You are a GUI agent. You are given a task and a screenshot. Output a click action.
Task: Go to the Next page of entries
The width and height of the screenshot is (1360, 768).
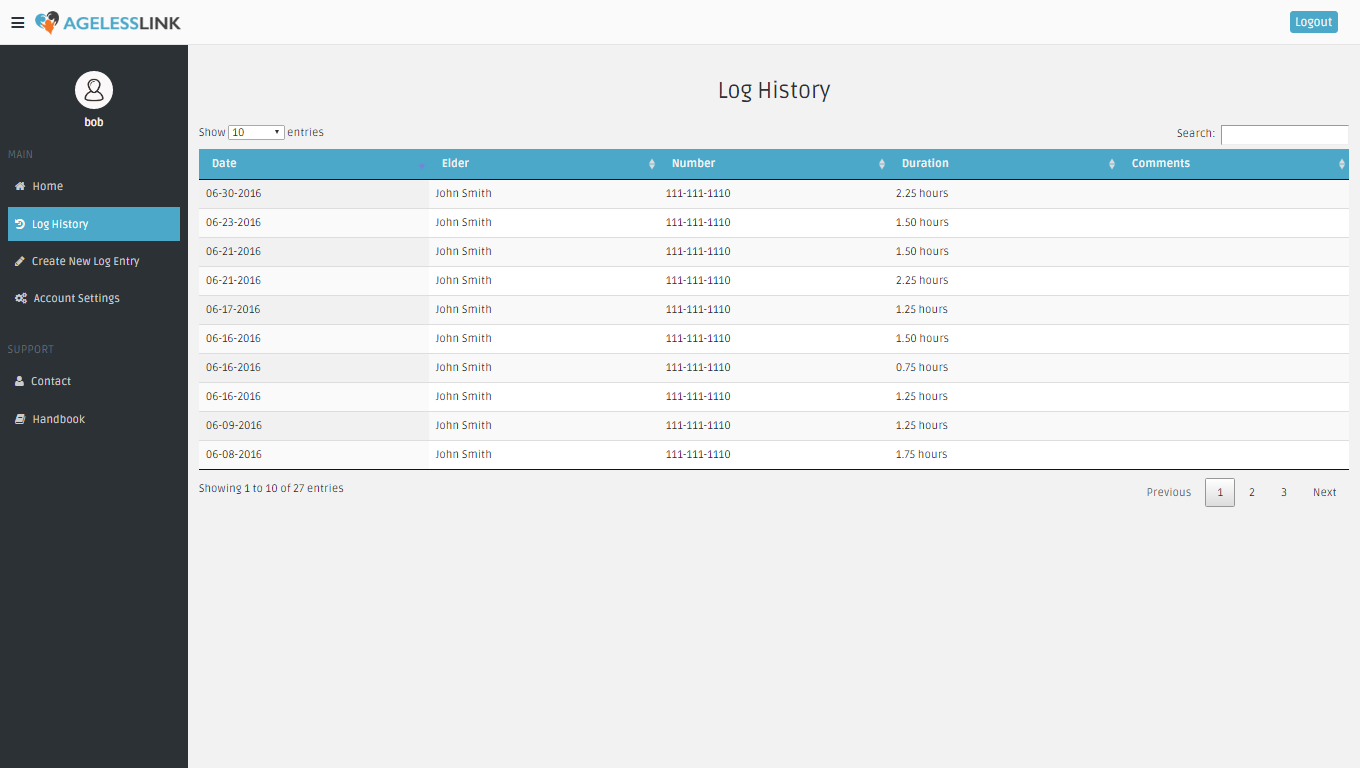[1324, 492]
